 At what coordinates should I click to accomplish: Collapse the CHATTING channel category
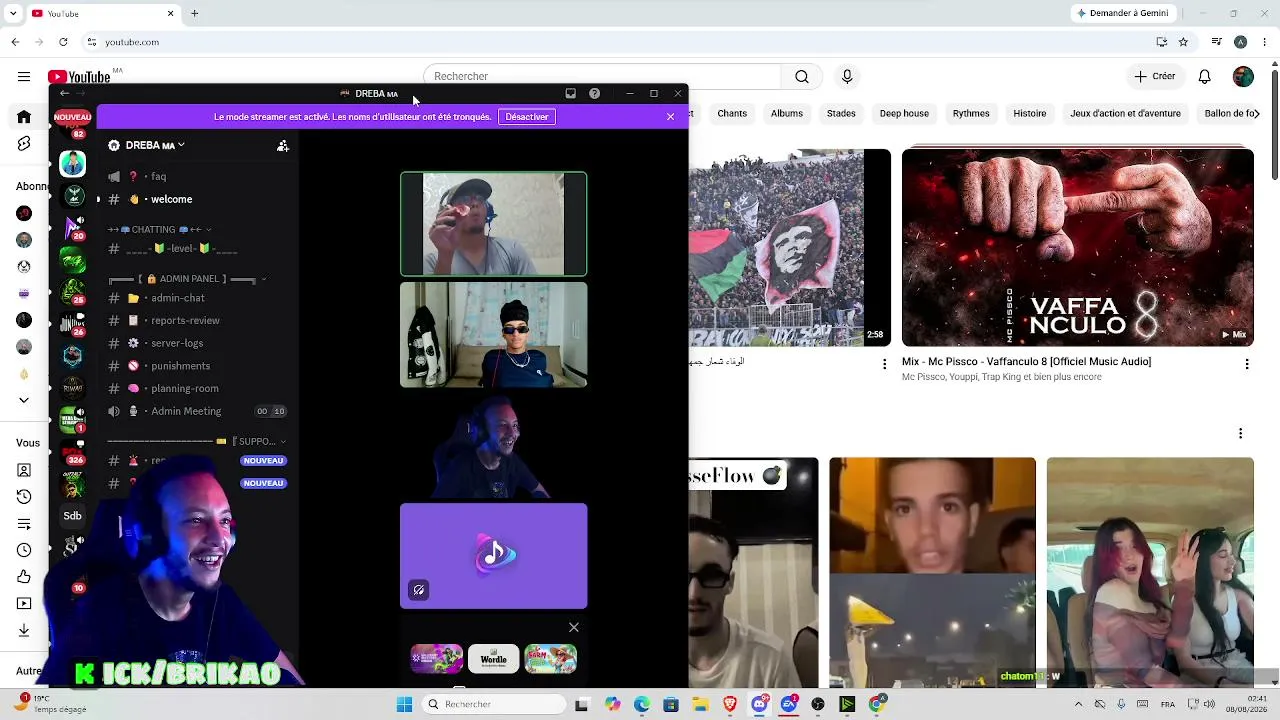(x=160, y=230)
